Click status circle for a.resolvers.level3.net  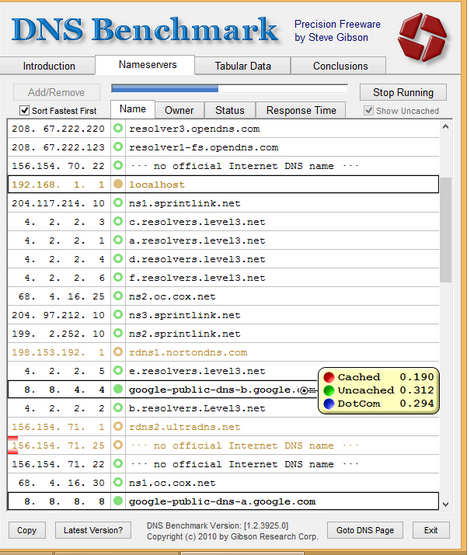tap(118, 240)
